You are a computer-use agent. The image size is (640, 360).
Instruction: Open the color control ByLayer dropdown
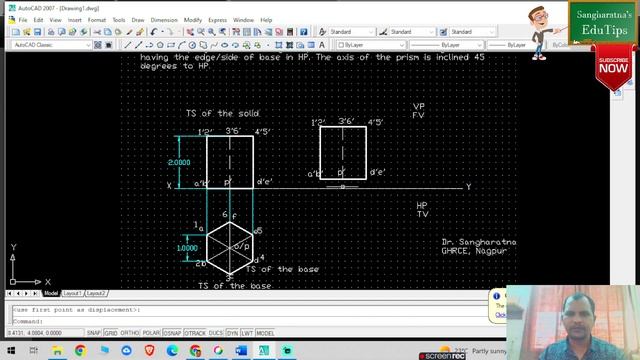[371, 45]
